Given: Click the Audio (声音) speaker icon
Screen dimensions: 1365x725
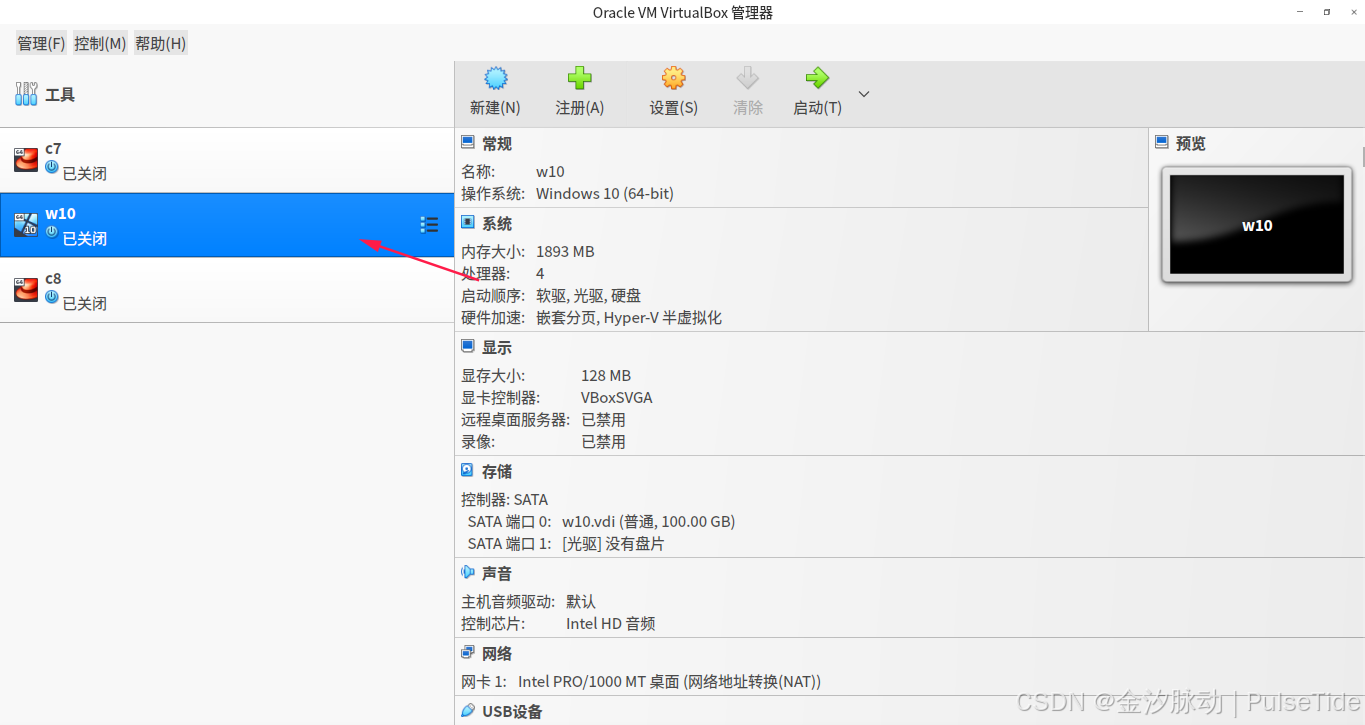Looking at the screenshot, I should point(467,572).
